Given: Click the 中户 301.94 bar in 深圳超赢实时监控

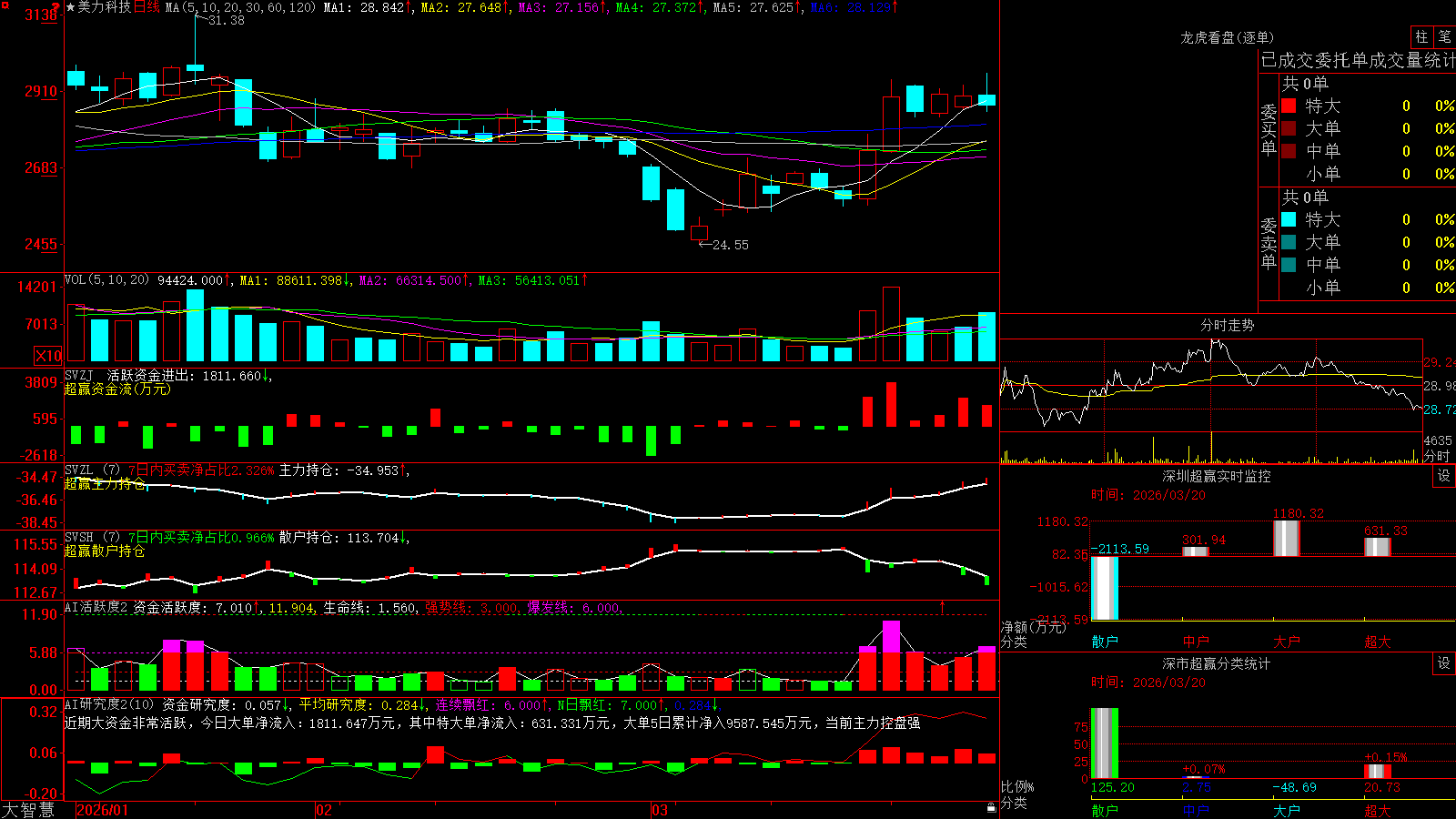Looking at the screenshot, I should tap(1195, 551).
